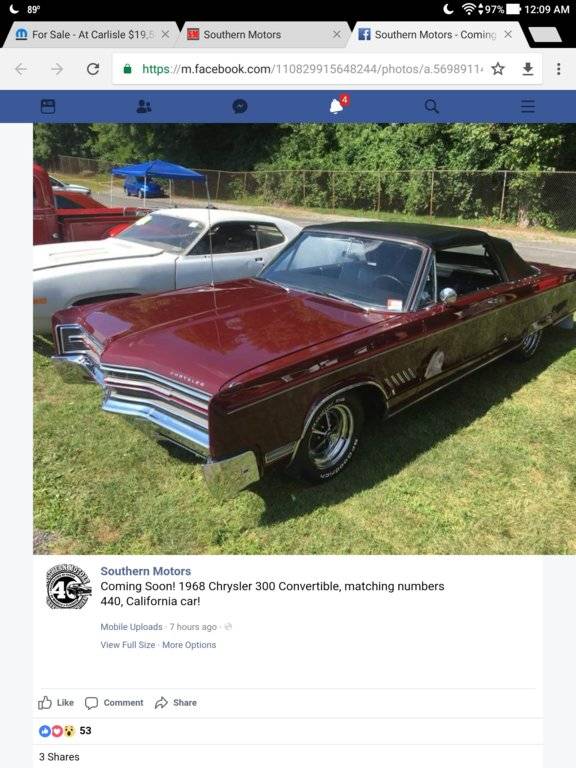576x768 pixels.
Task: Open Chrome three-dot overflow menu
Action: [x=558, y=69]
